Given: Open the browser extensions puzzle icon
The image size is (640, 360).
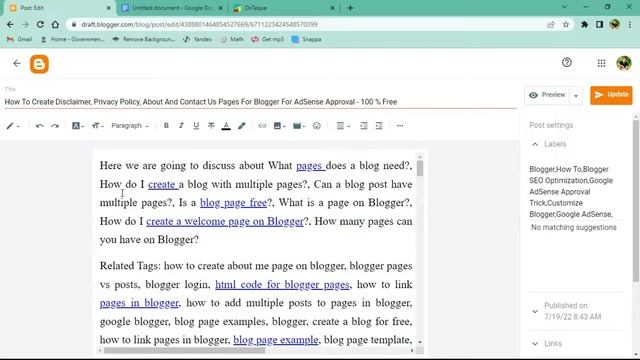Looking at the screenshot, I should coord(584,24).
